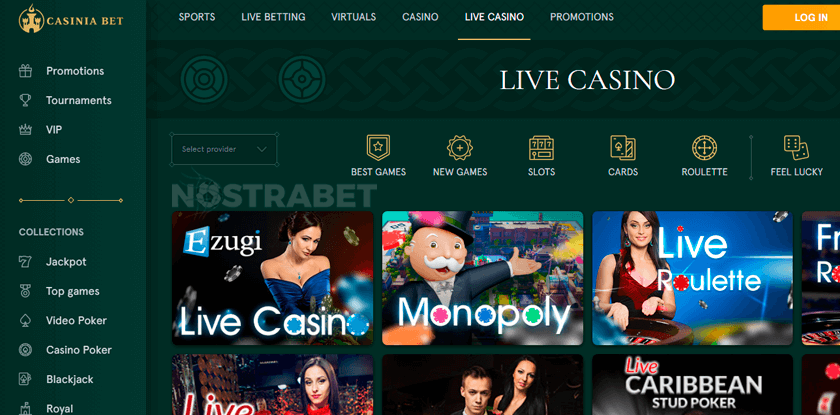Launch the Monopoly live game thumbnail
Image resolution: width=840 pixels, height=415 pixels.
[x=482, y=278]
